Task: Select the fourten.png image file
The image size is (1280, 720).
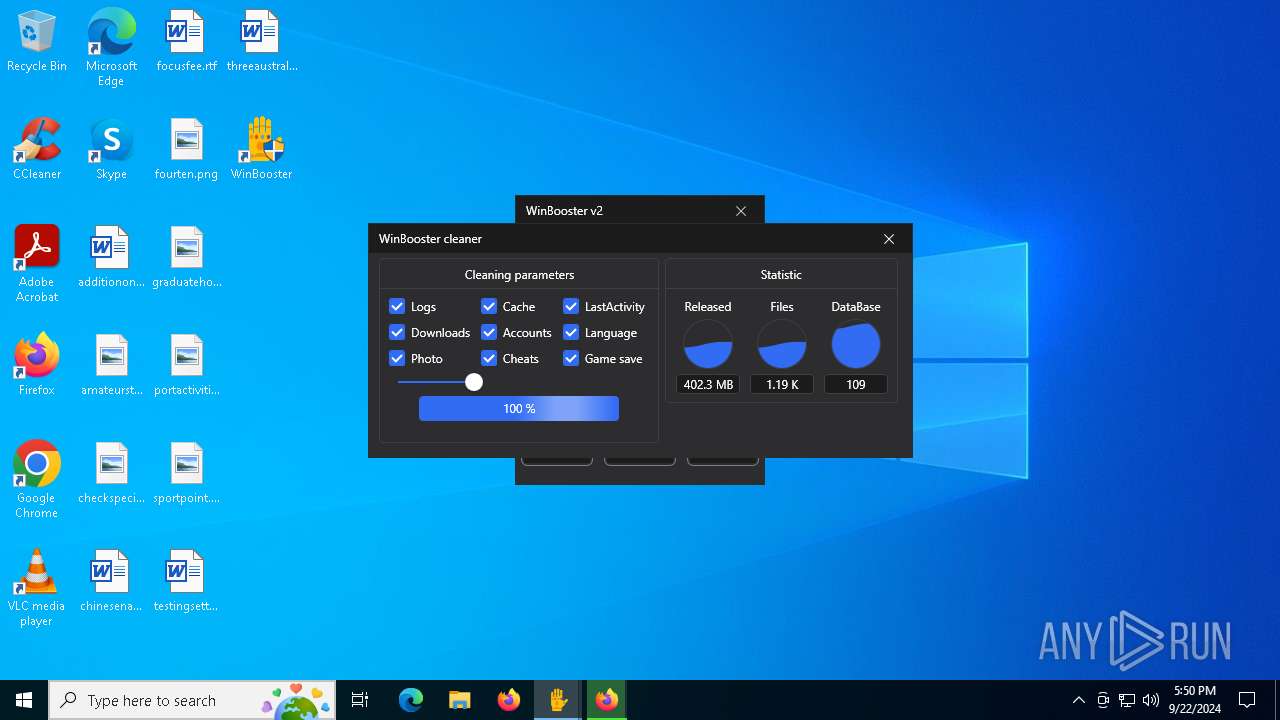Action: coord(186,150)
